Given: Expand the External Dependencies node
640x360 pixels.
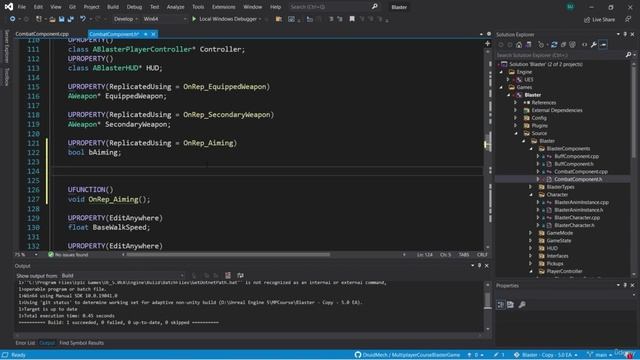Looking at the screenshot, I should click(516, 110).
